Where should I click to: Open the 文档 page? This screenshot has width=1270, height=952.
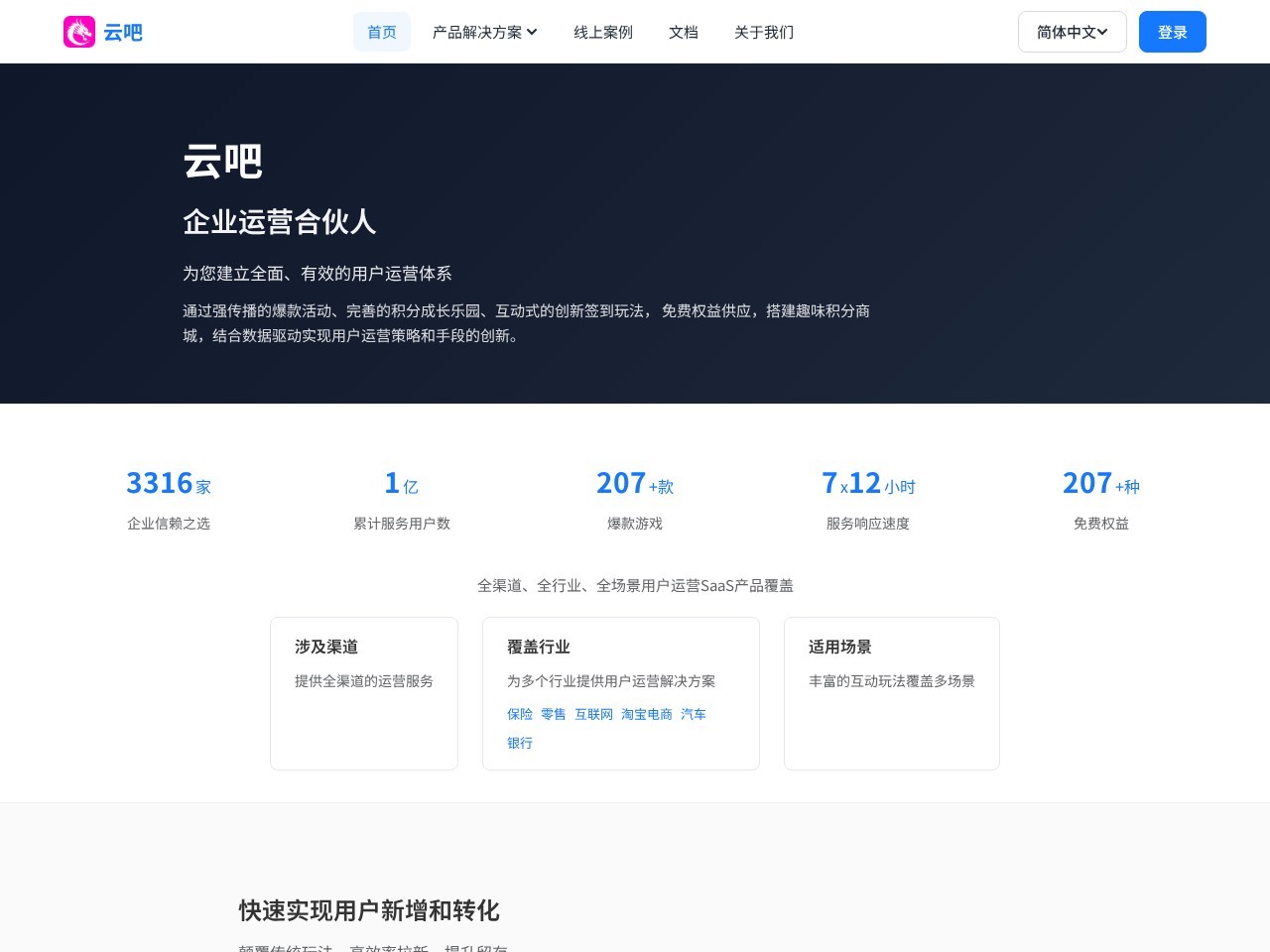pos(683,32)
